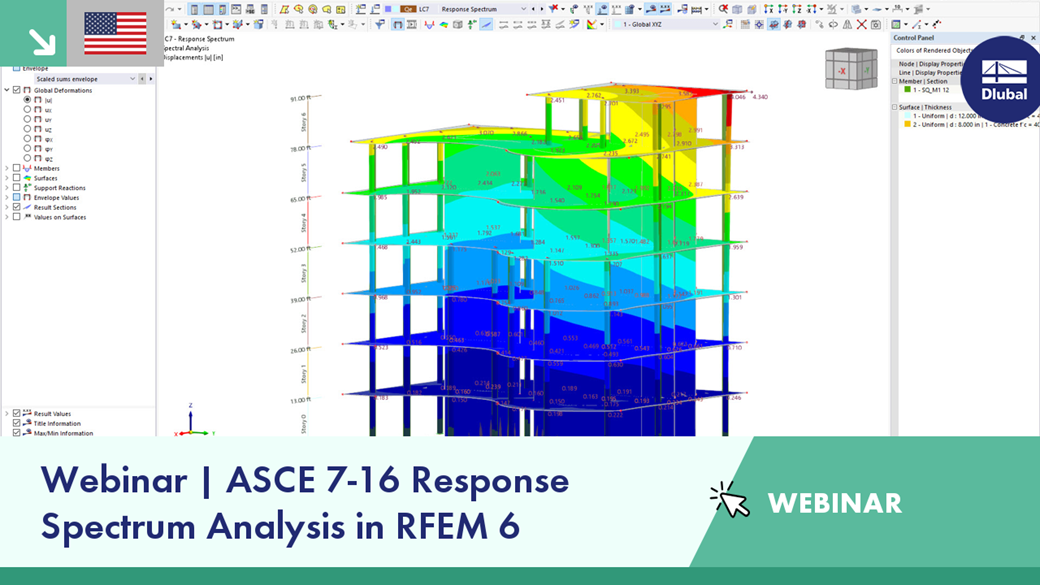The image size is (1040, 585).
Task: Click the light blue Uniform 12.000 in swatch
Action: pos(907,115)
